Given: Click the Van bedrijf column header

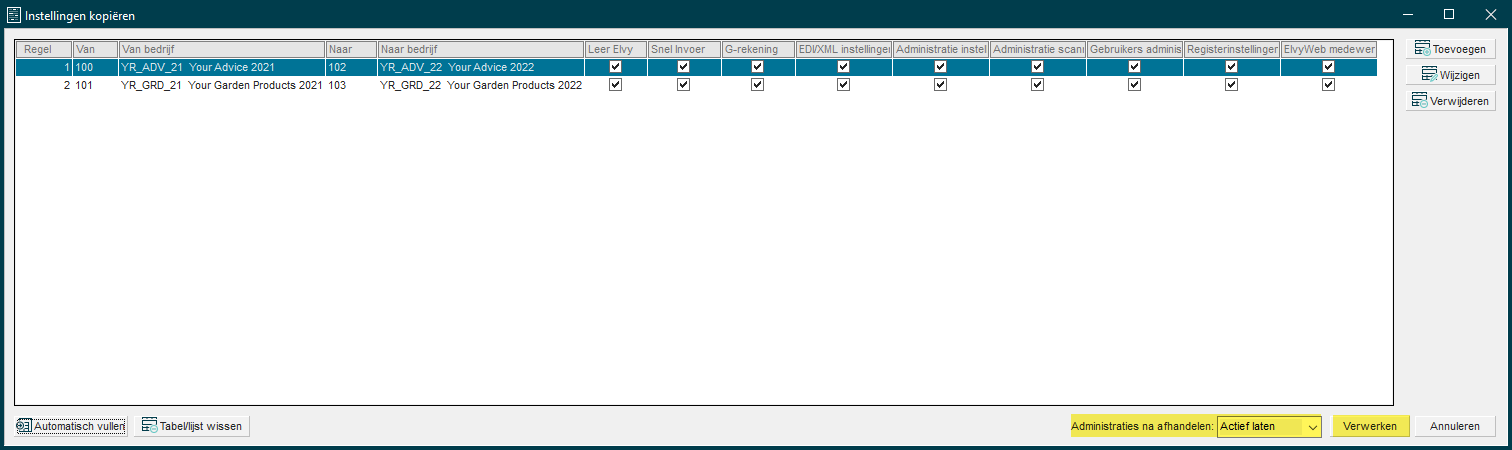Looking at the screenshot, I should pyautogui.click(x=222, y=49).
